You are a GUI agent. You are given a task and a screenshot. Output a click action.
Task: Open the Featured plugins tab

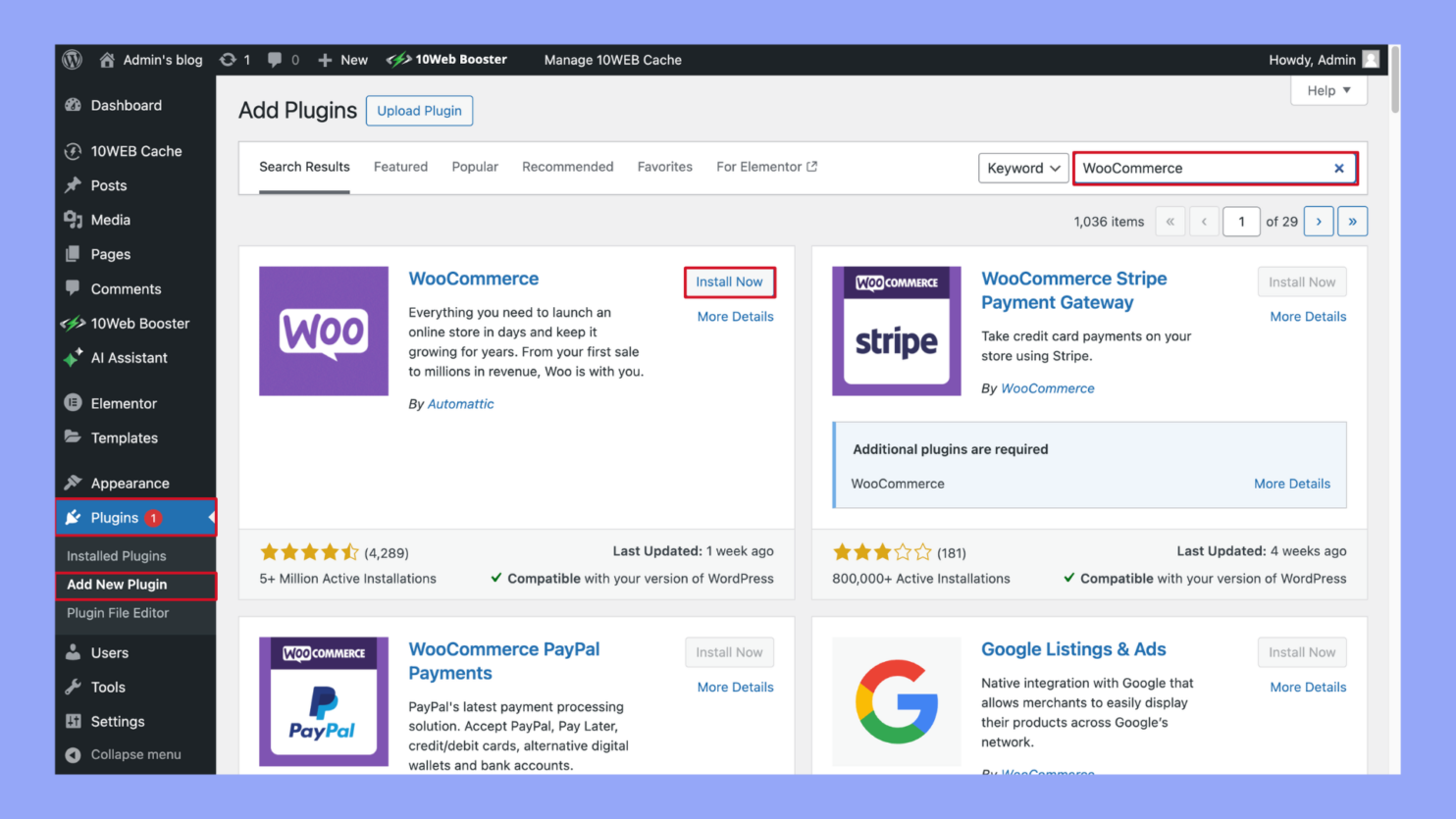tap(400, 167)
